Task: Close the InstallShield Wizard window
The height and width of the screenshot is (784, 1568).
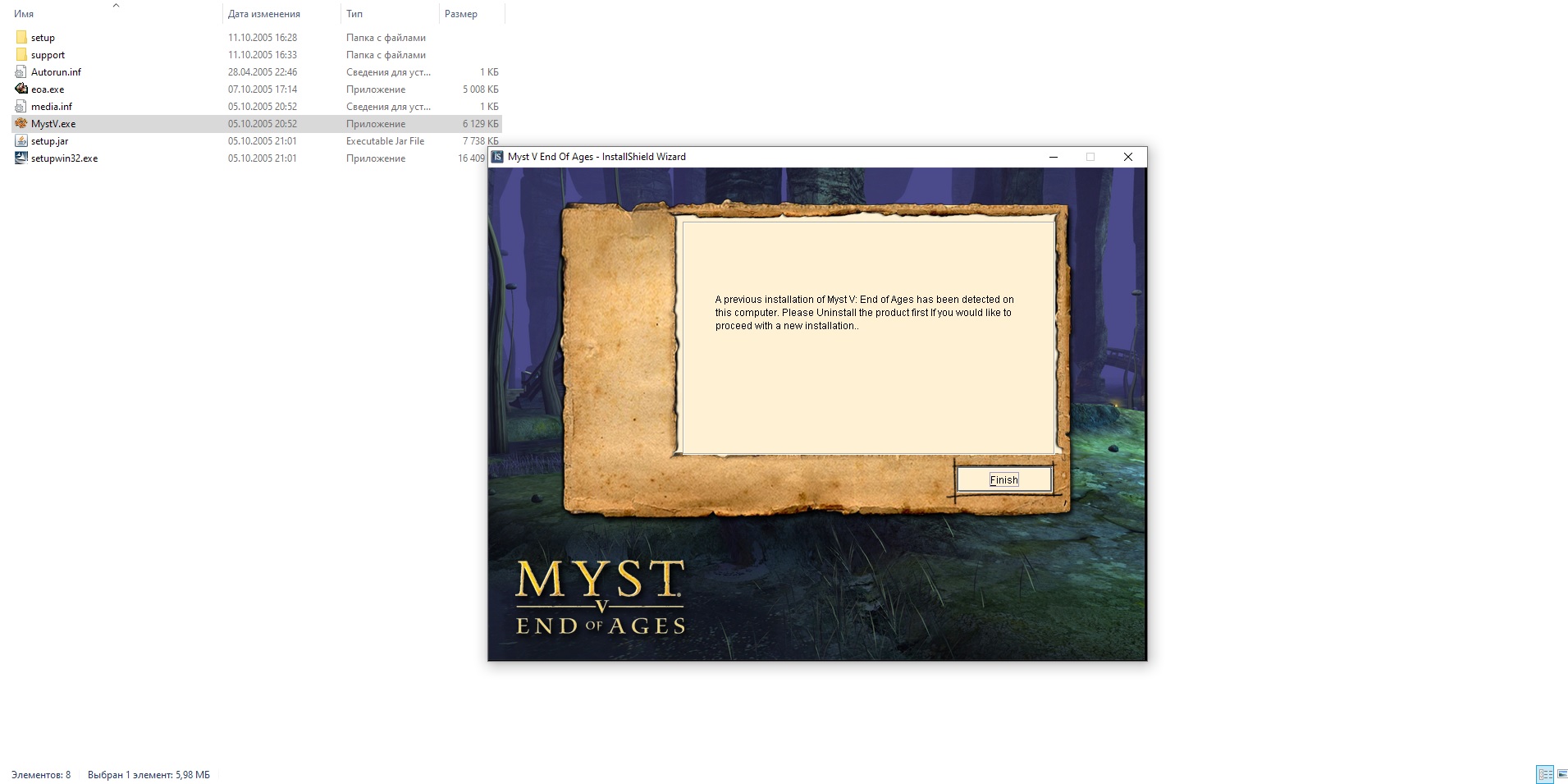Action: coord(1128,157)
